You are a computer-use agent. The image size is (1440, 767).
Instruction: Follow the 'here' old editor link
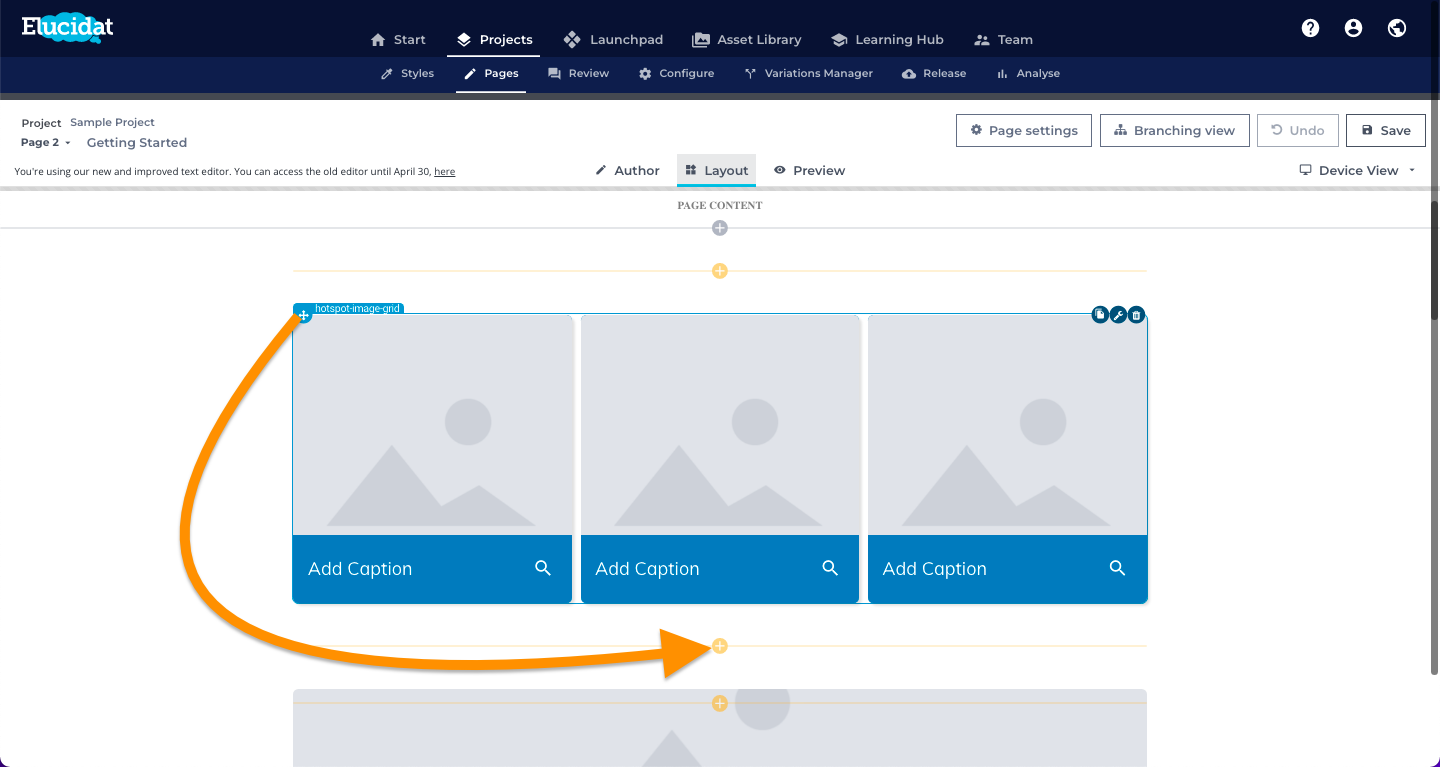point(444,172)
